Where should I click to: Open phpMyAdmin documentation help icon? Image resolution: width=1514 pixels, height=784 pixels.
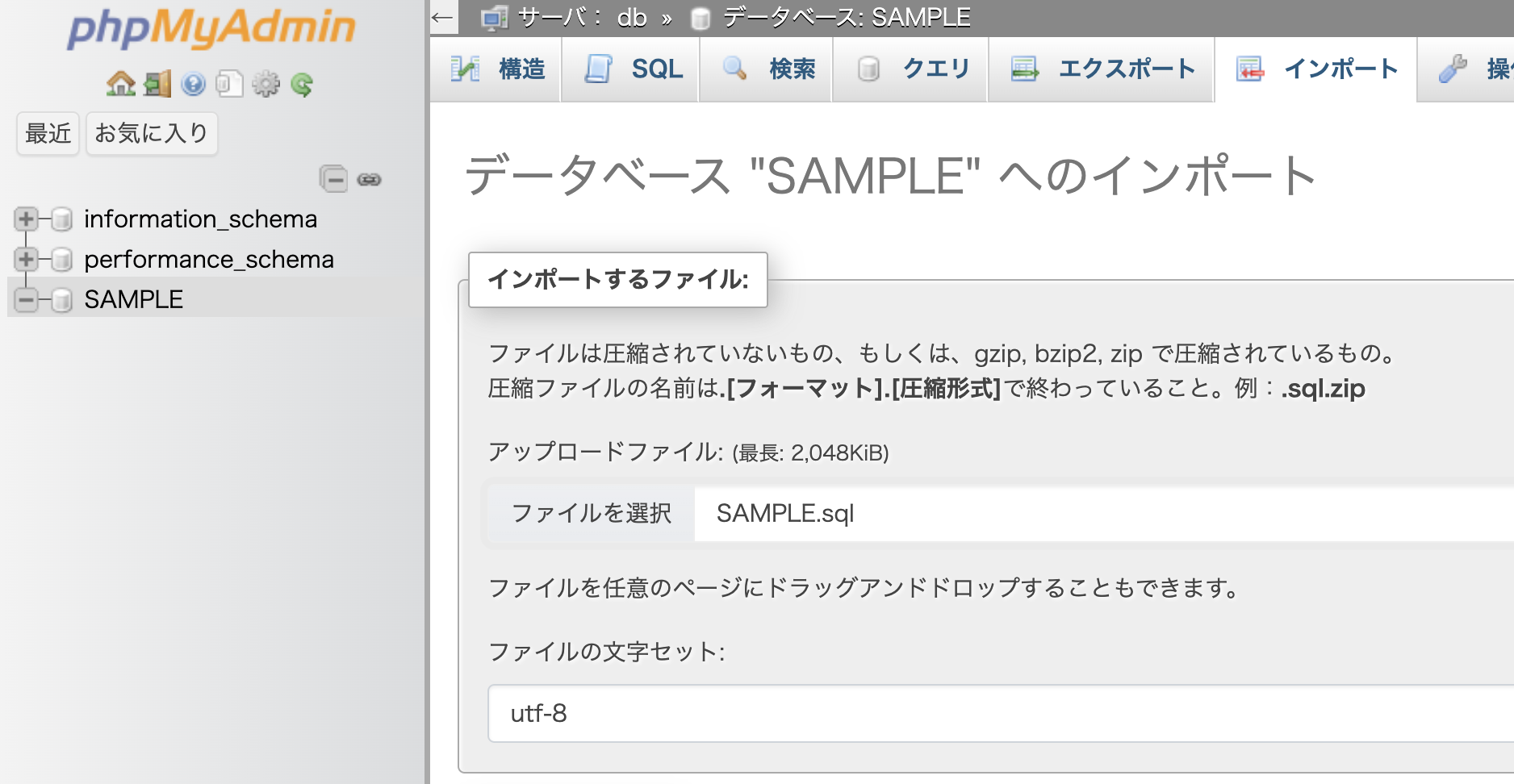pos(193,84)
